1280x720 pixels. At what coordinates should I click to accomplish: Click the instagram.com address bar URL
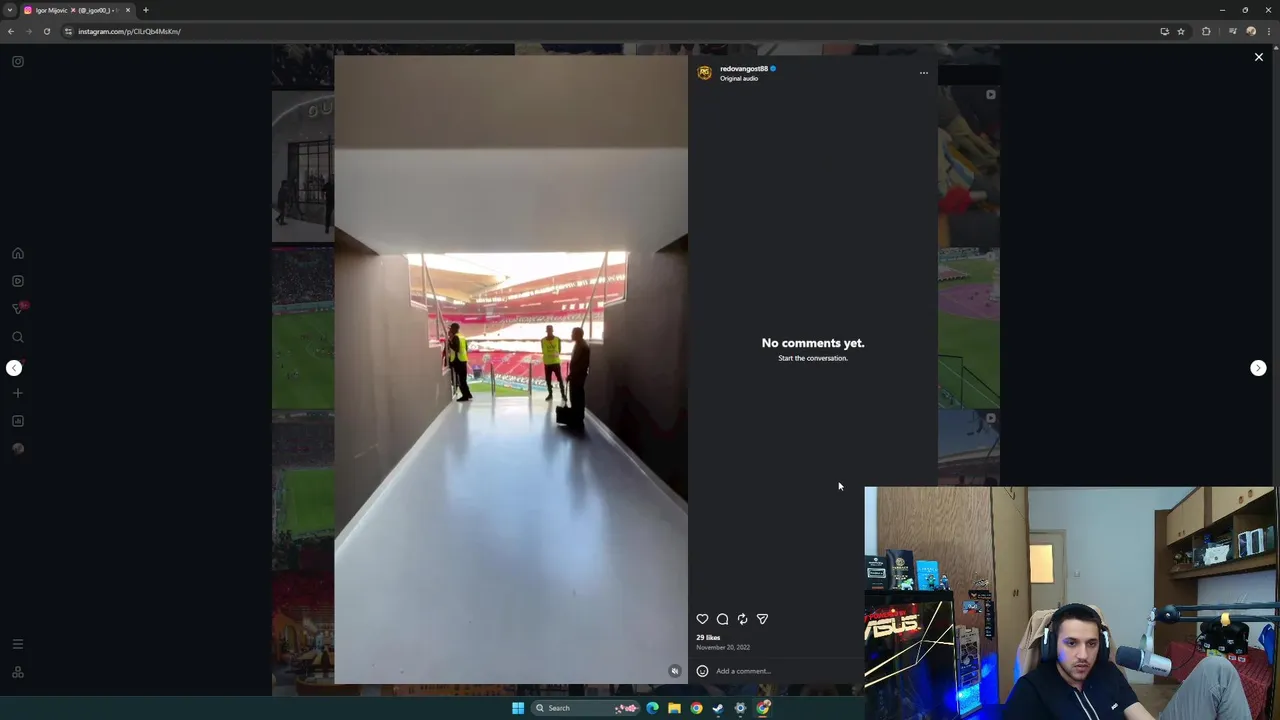tap(129, 31)
